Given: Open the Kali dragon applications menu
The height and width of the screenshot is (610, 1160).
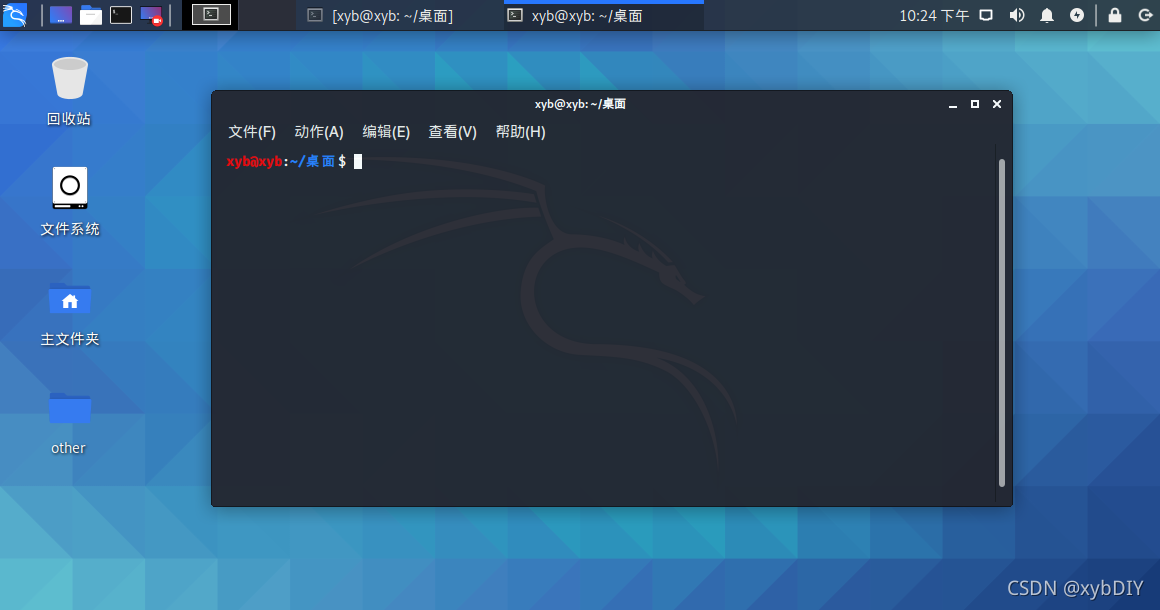Looking at the screenshot, I should pyautogui.click(x=15, y=15).
